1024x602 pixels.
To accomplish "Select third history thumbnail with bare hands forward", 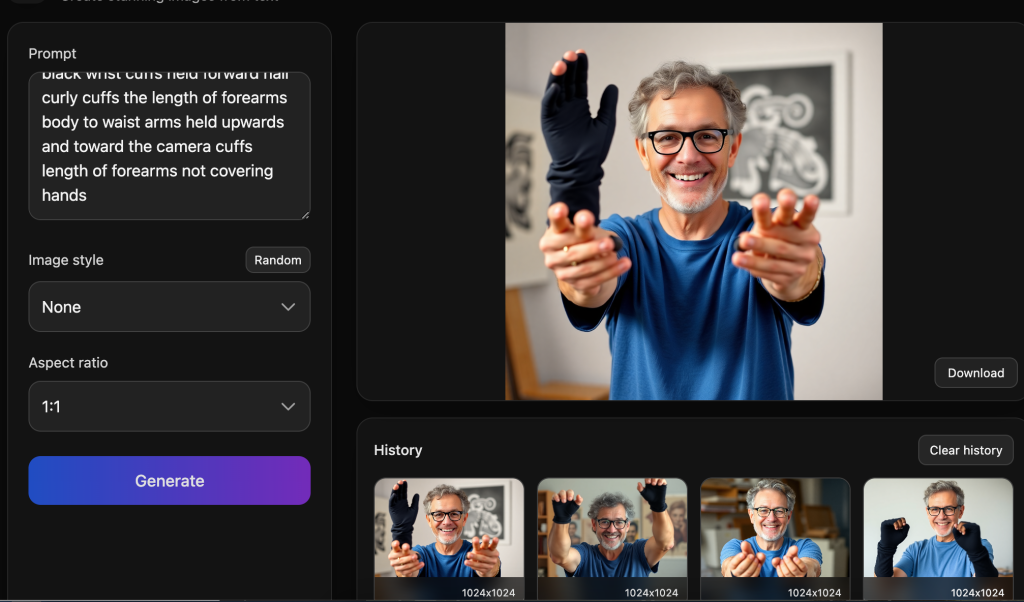I will (775, 530).
